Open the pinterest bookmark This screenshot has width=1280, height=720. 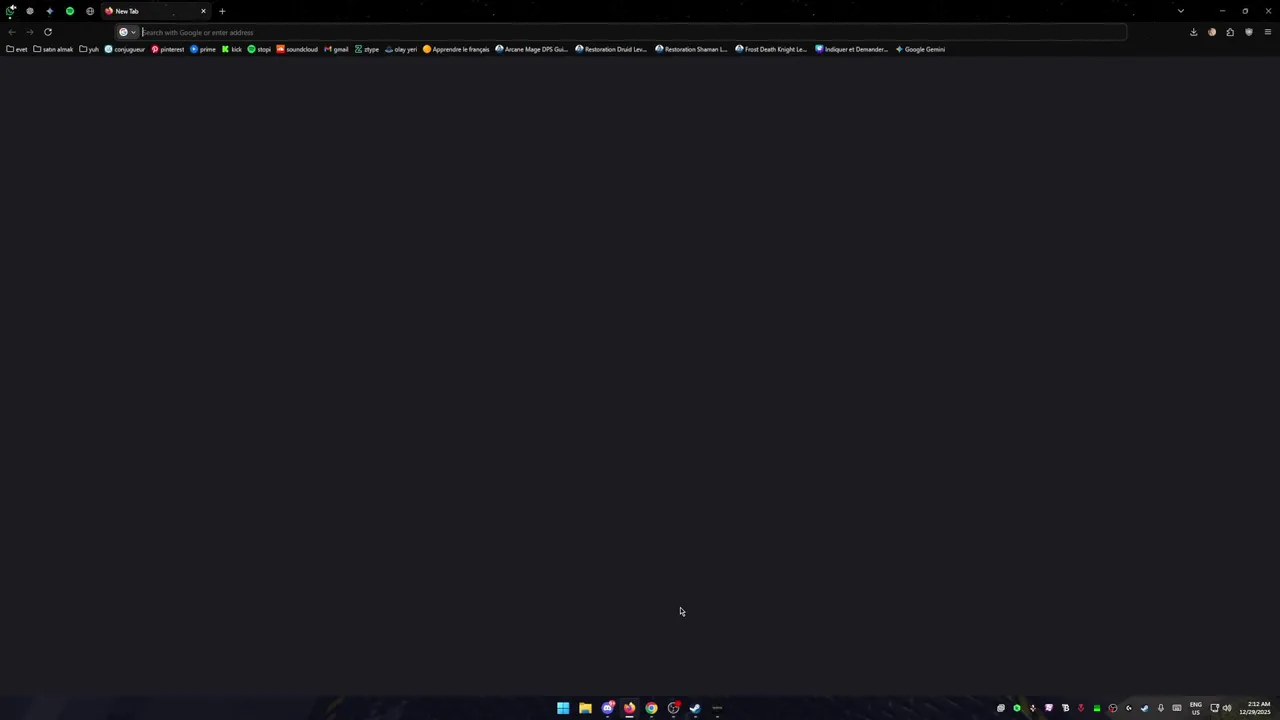(x=167, y=49)
